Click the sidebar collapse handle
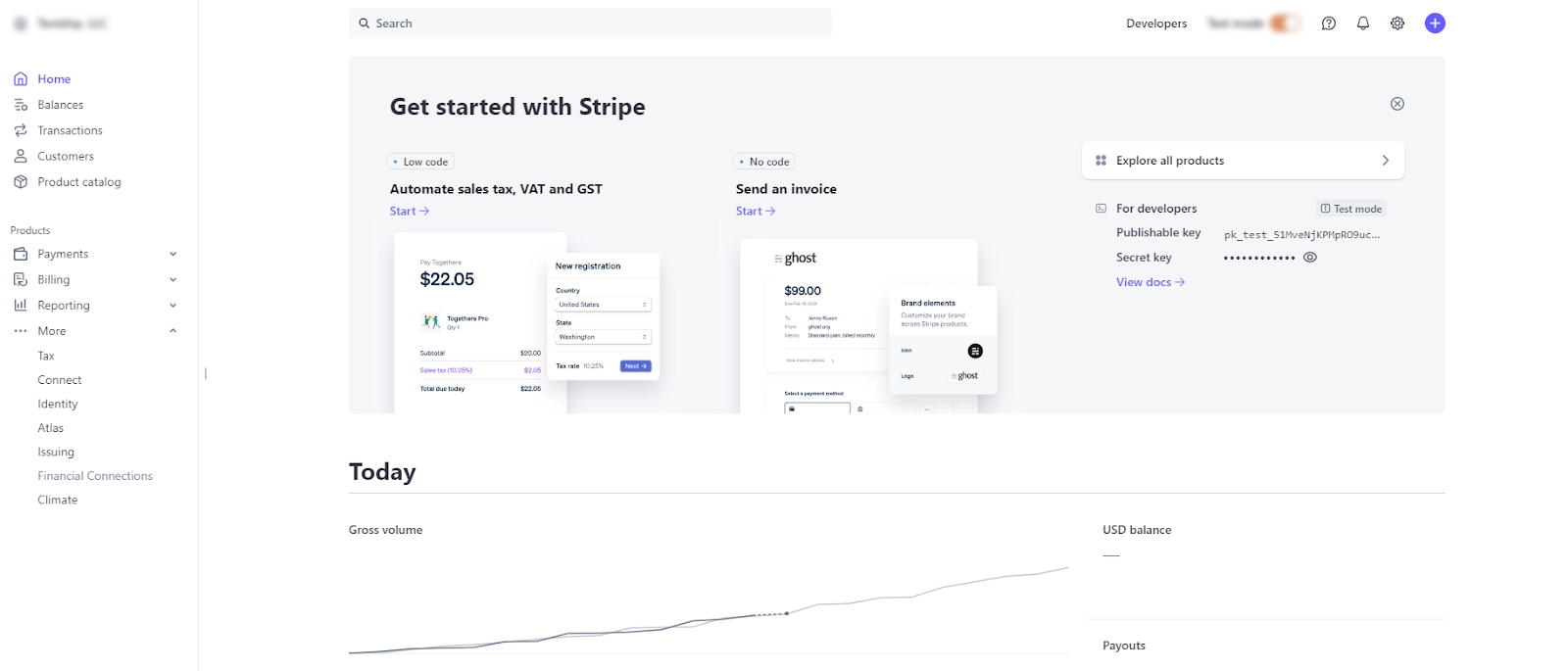Viewport: 1568px width, 671px height. click(205, 373)
